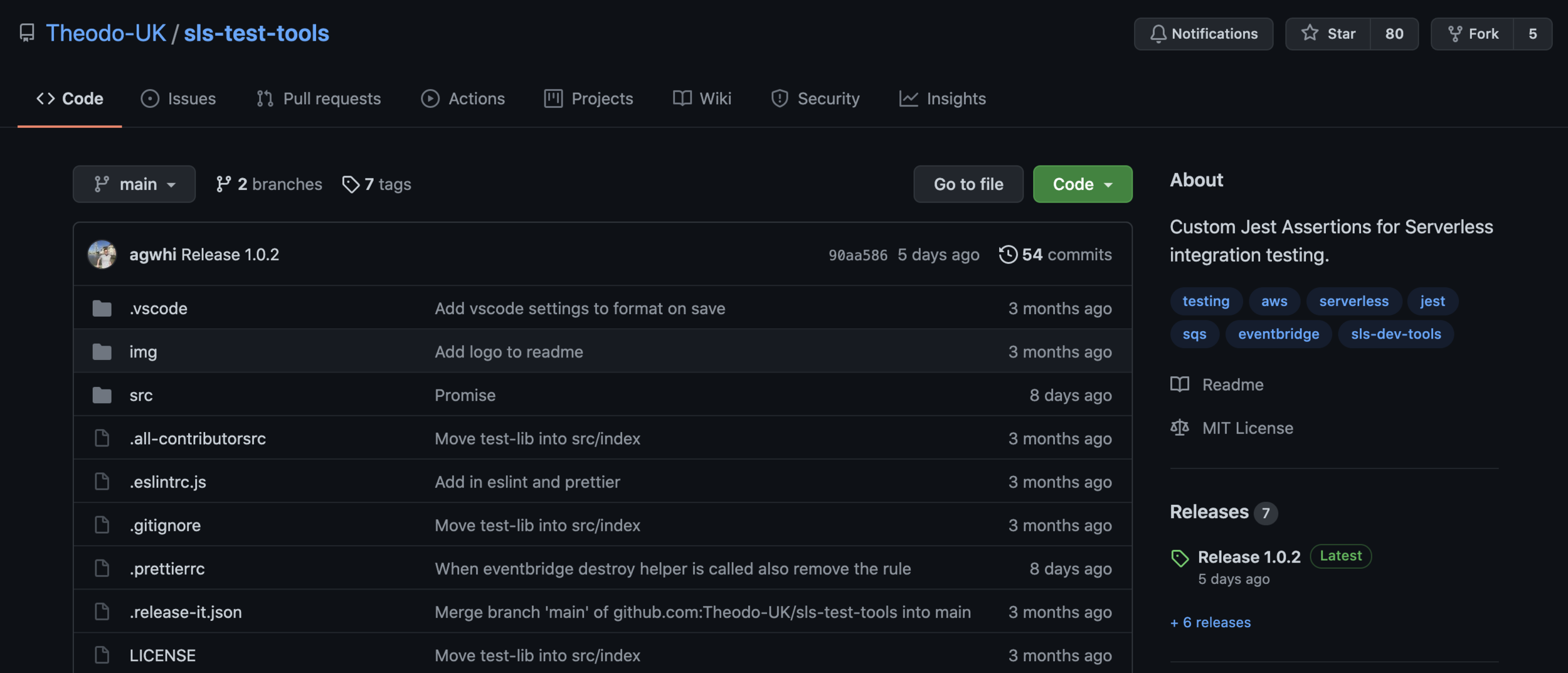Click the Go to file button
Screen dimensions: 1568x673
(x=968, y=184)
